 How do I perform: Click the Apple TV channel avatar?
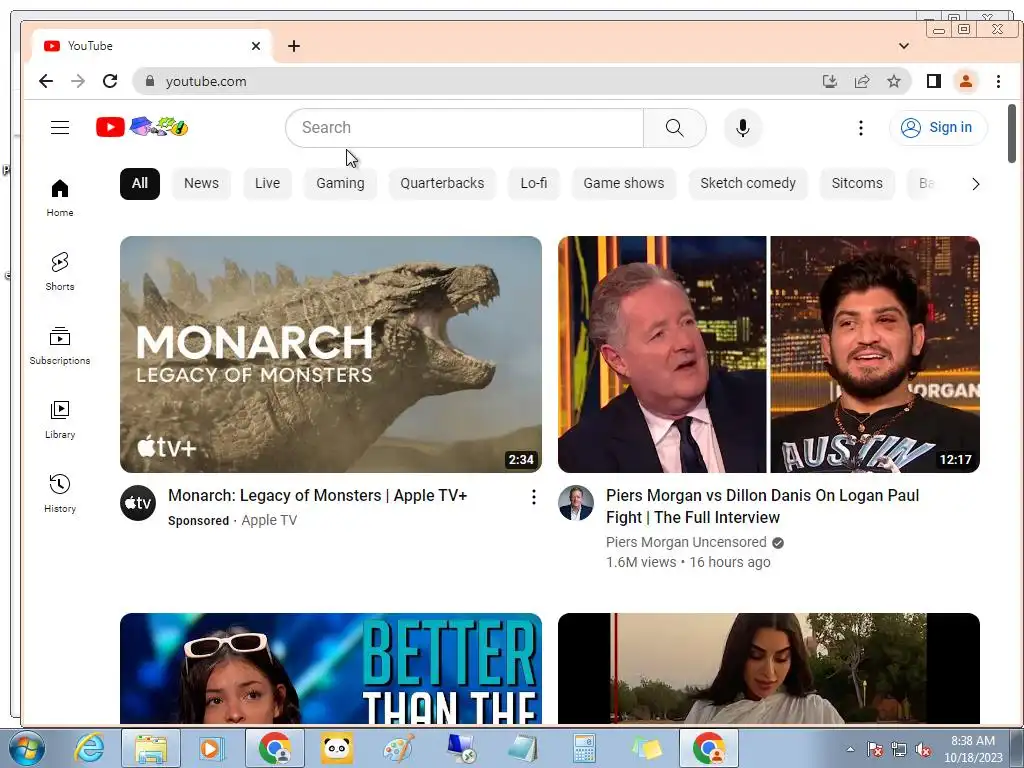(x=138, y=503)
